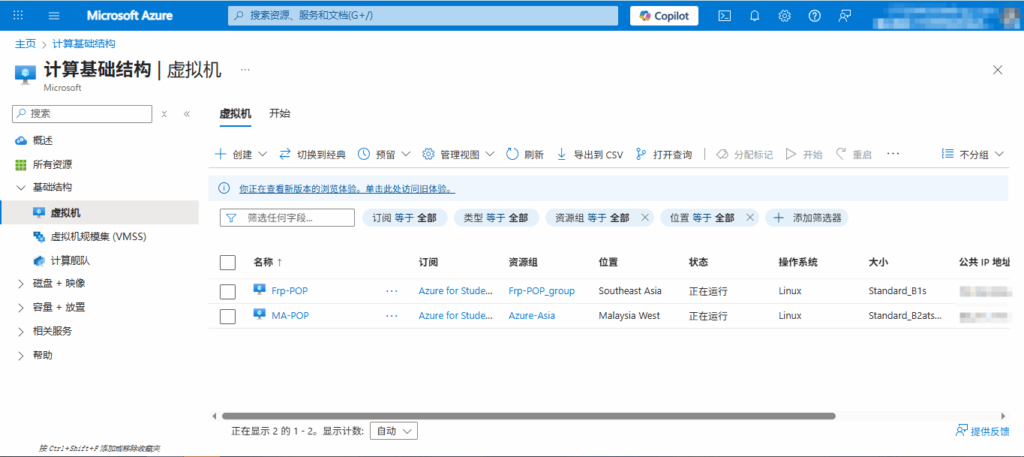Click the 分配标记 toolbar button
Screen dimensions: 1024x457
(x=744, y=155)
